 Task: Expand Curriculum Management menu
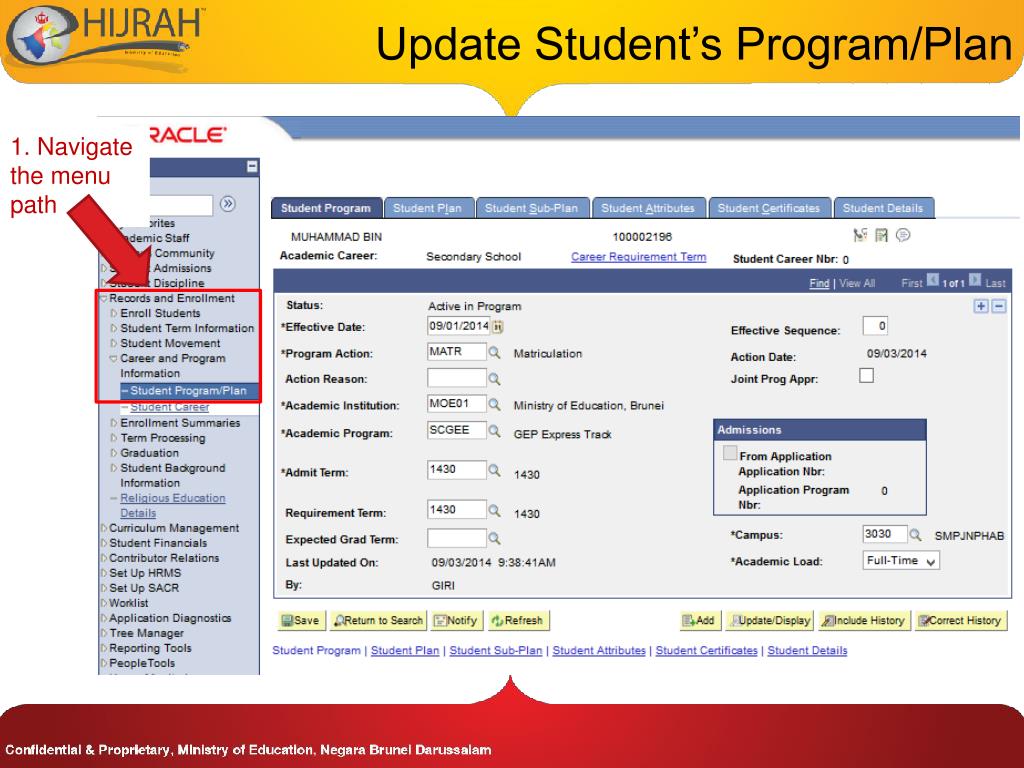pos(104,528)
